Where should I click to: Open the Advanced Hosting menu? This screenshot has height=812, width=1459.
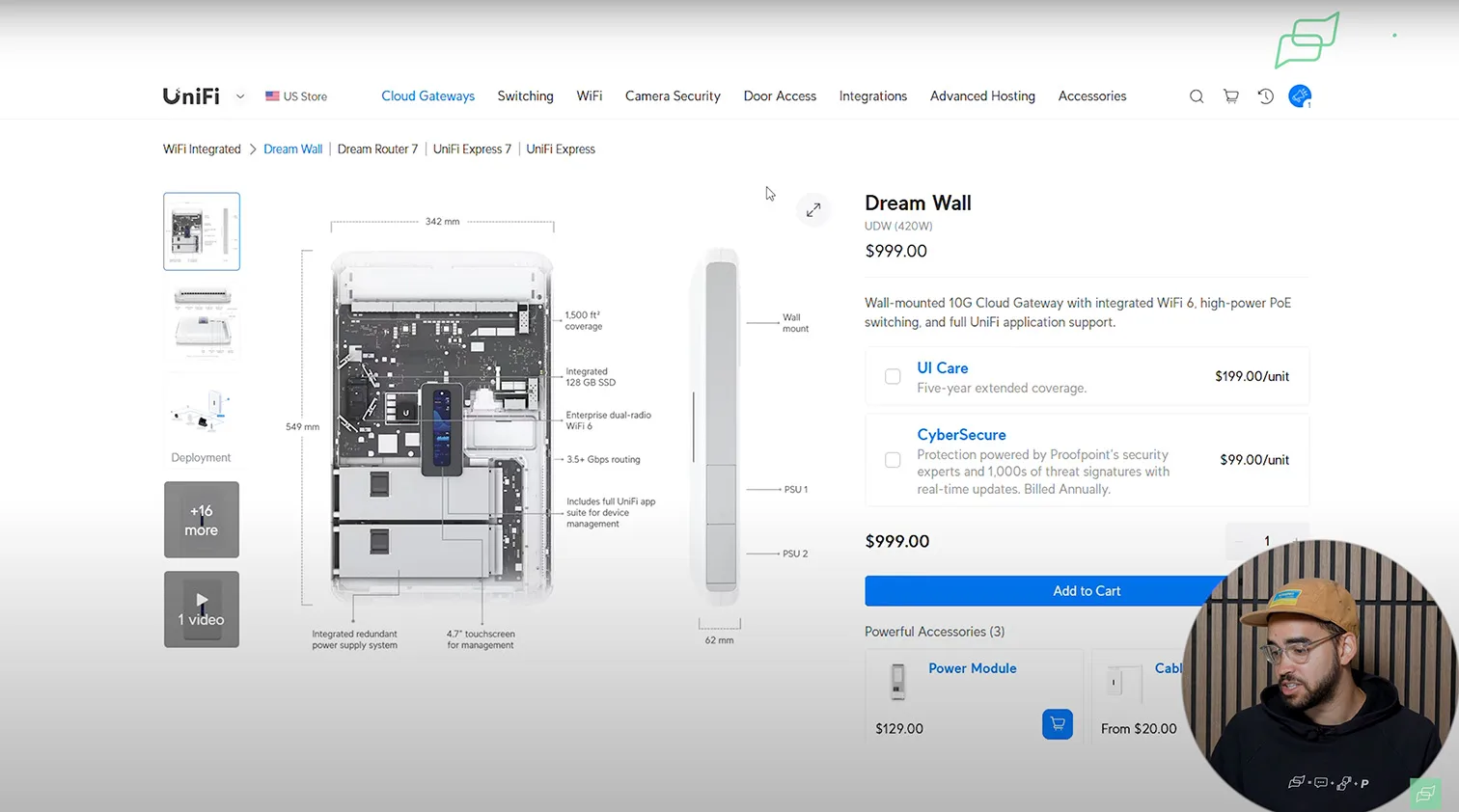[x=982, y=96]
